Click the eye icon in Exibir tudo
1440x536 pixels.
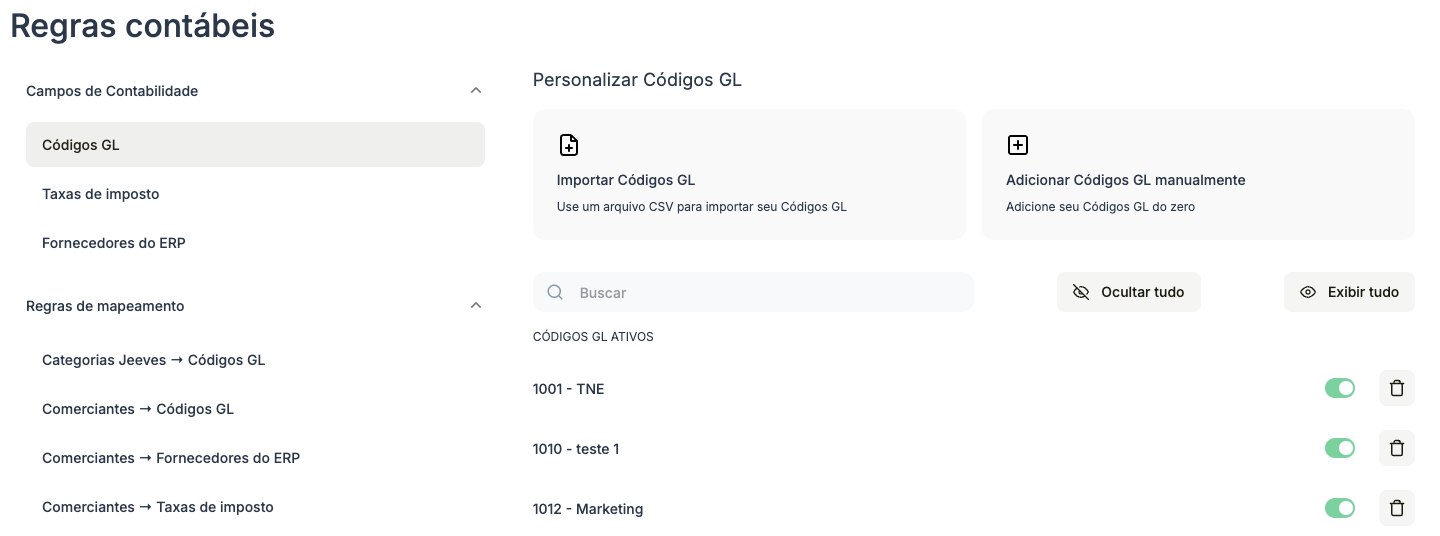pos(1308,292)
